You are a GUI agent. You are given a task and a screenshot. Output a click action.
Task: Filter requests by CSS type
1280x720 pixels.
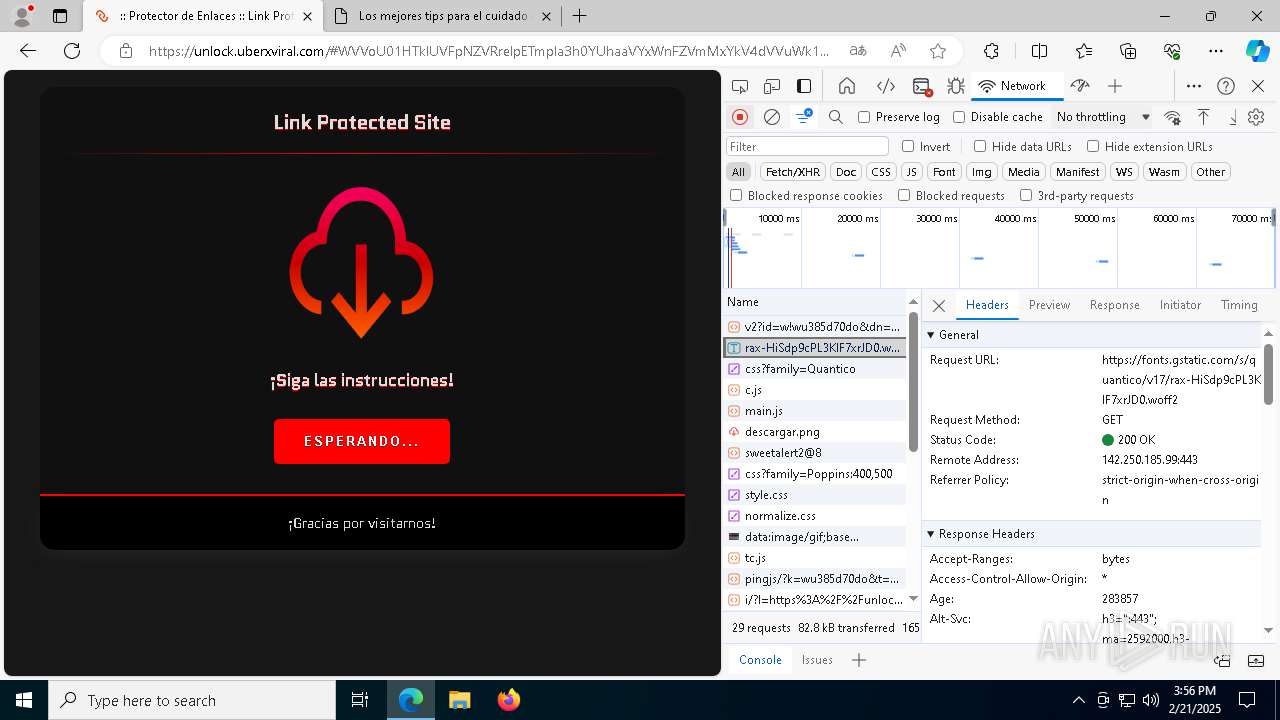coord(880,172)
